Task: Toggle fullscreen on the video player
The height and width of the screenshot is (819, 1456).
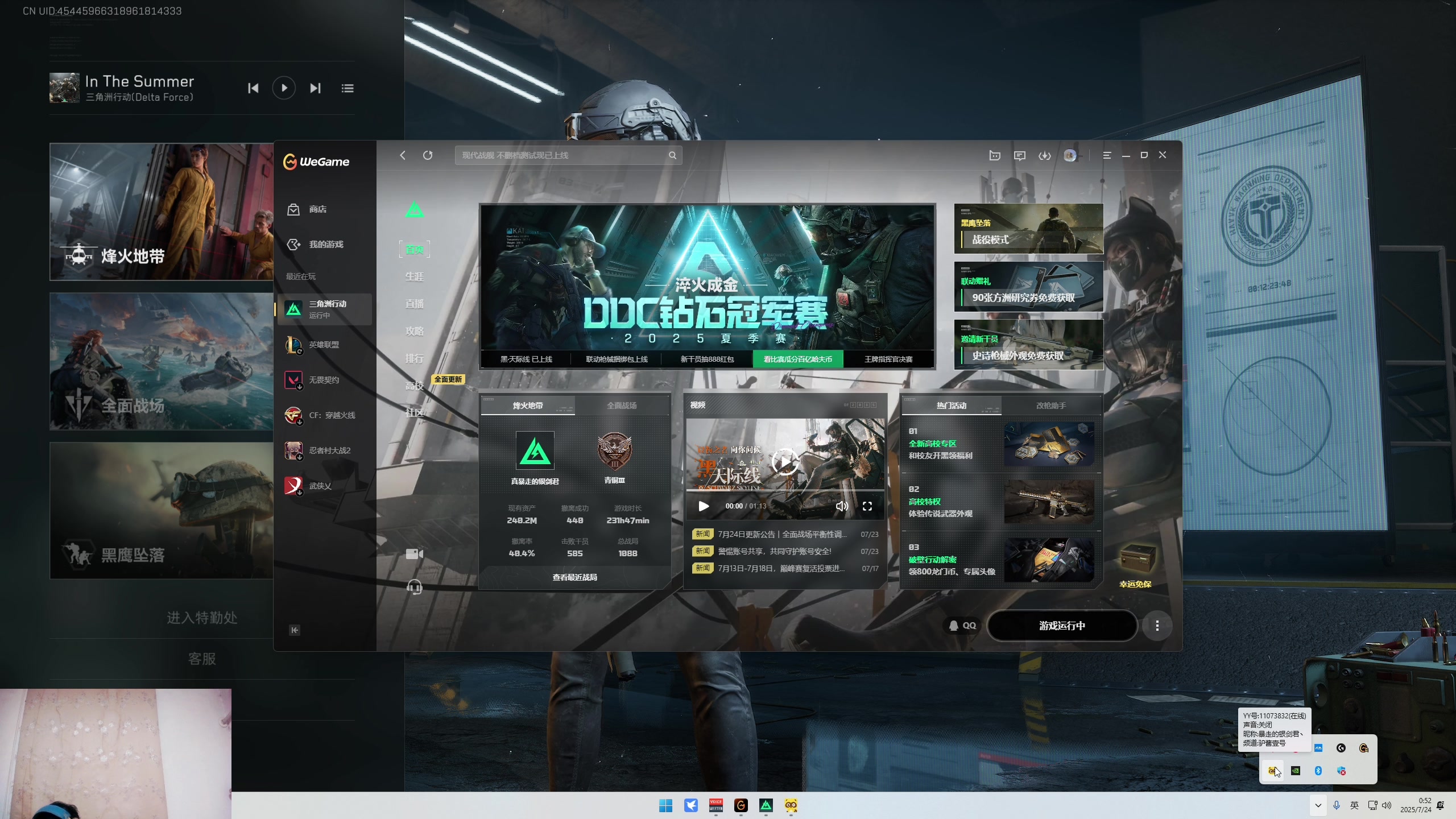Action: click(867, 506)
